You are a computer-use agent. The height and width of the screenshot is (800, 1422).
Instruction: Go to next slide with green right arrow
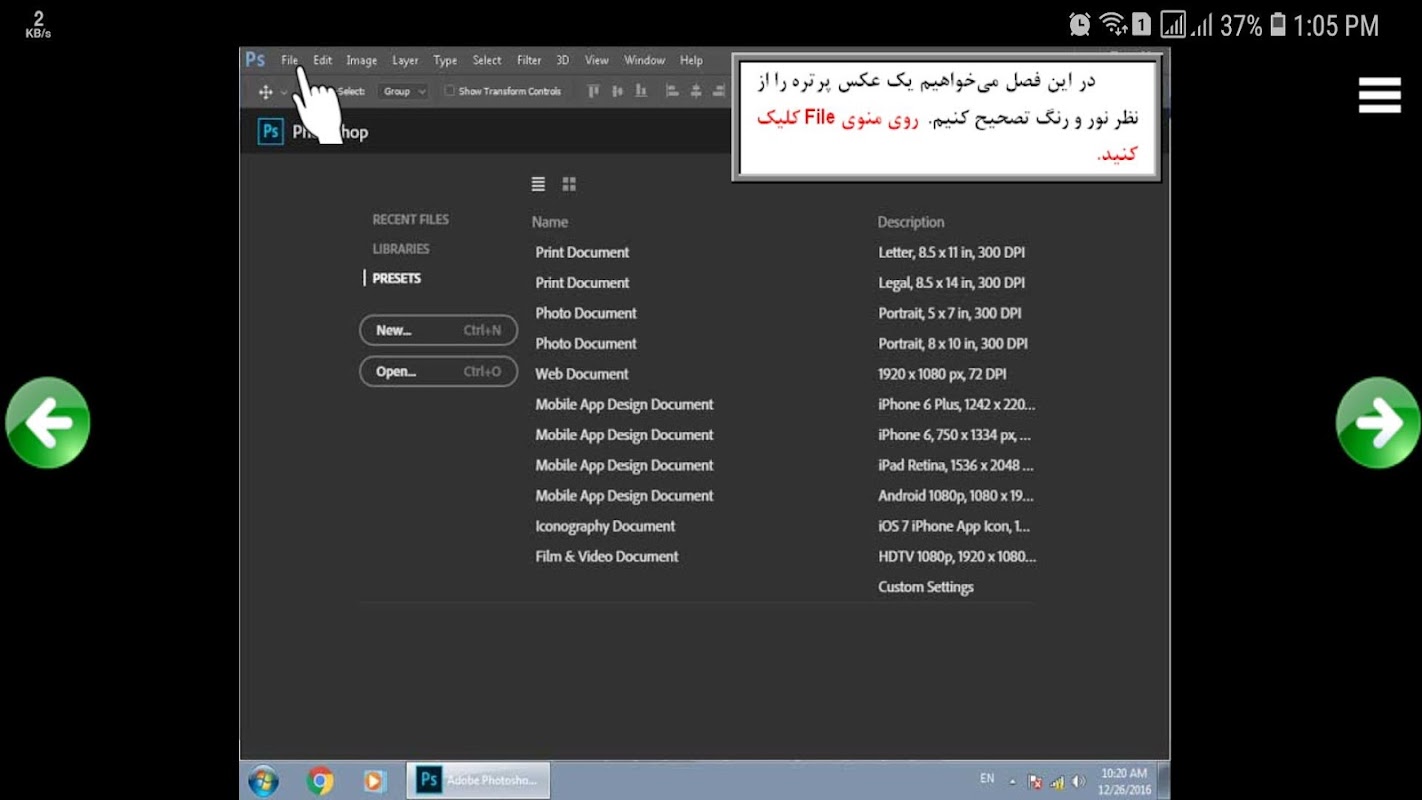(1378, 422)
